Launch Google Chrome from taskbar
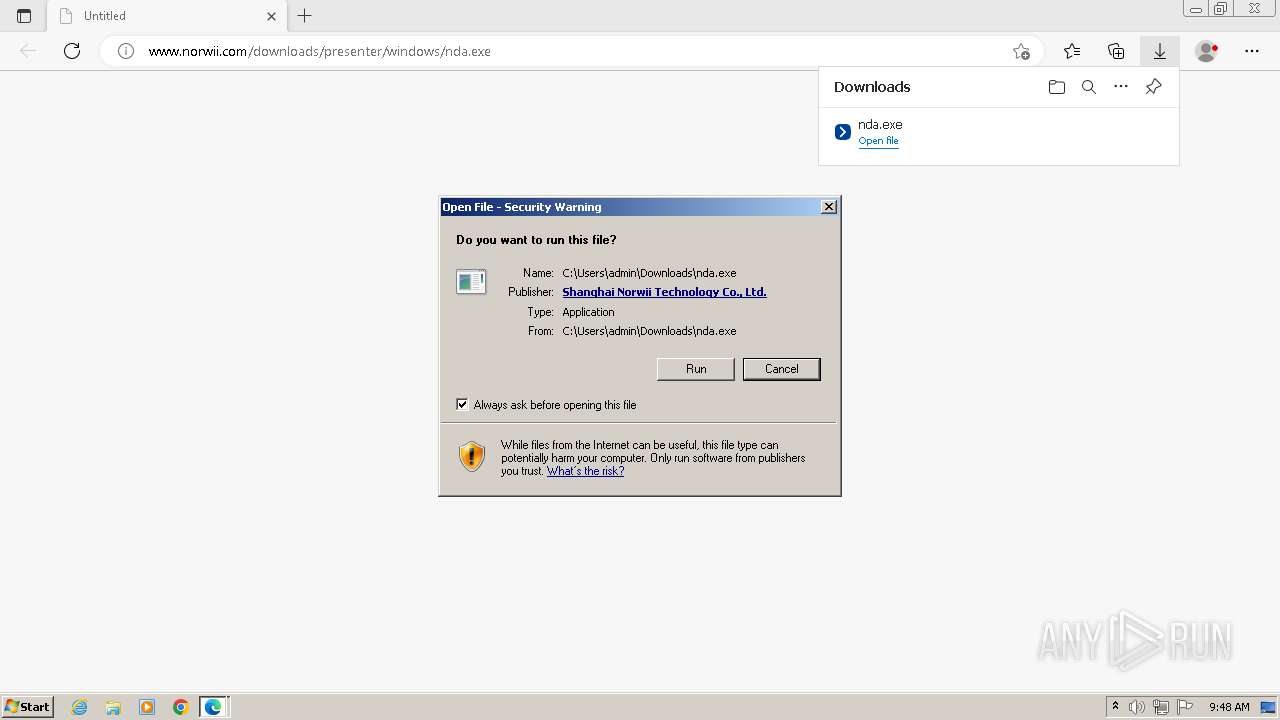Viewport: 1280px width, 720px height. (x=181, y=707)
